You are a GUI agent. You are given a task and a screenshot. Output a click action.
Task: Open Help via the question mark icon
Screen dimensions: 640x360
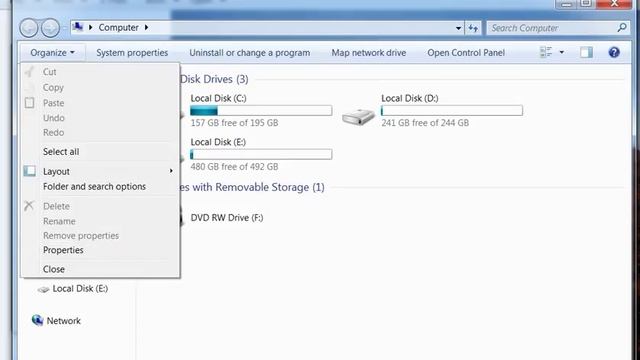[614, 52]
